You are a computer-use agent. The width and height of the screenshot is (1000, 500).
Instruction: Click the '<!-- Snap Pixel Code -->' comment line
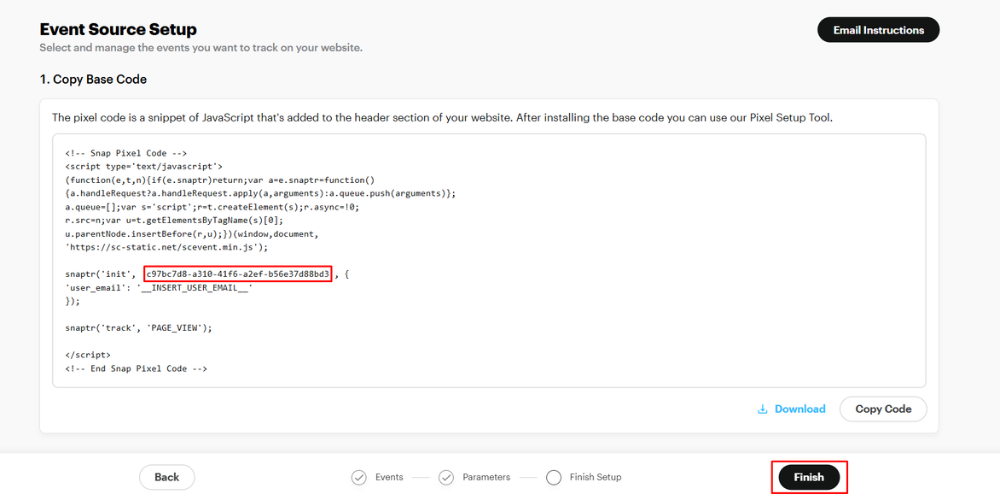point(126,153)
